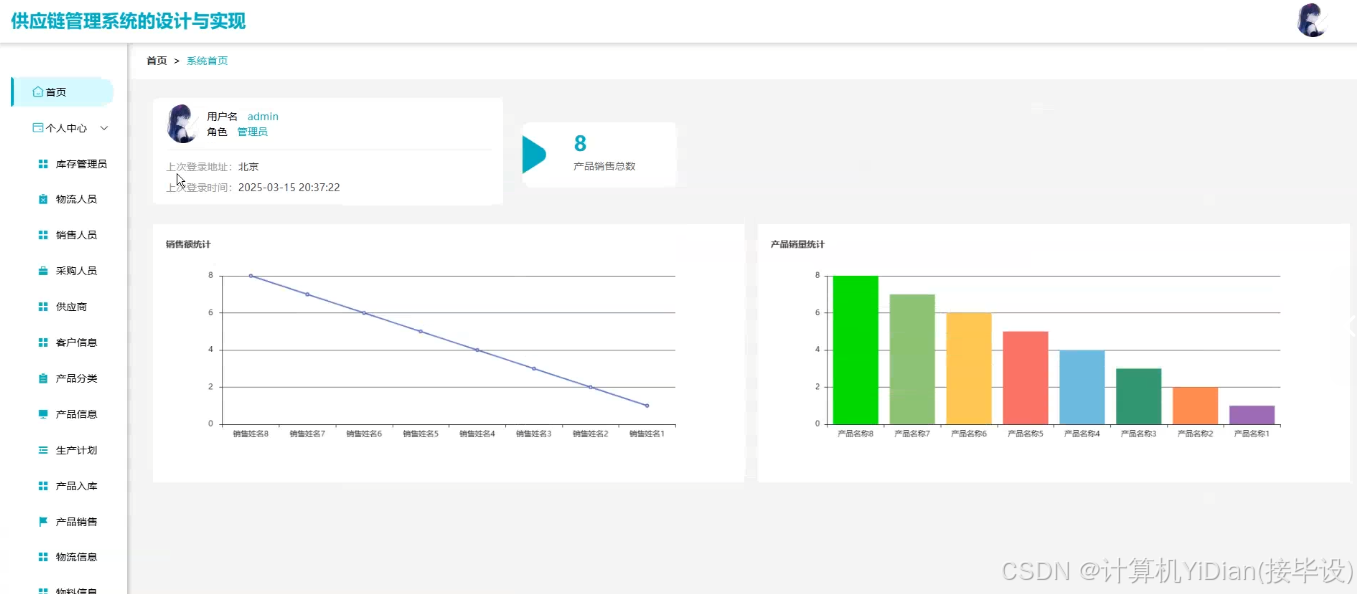Viewport: 1357px width, 594px height.
Task: Click the orange 产品名称2 bar
Action: pos(1195,405)
